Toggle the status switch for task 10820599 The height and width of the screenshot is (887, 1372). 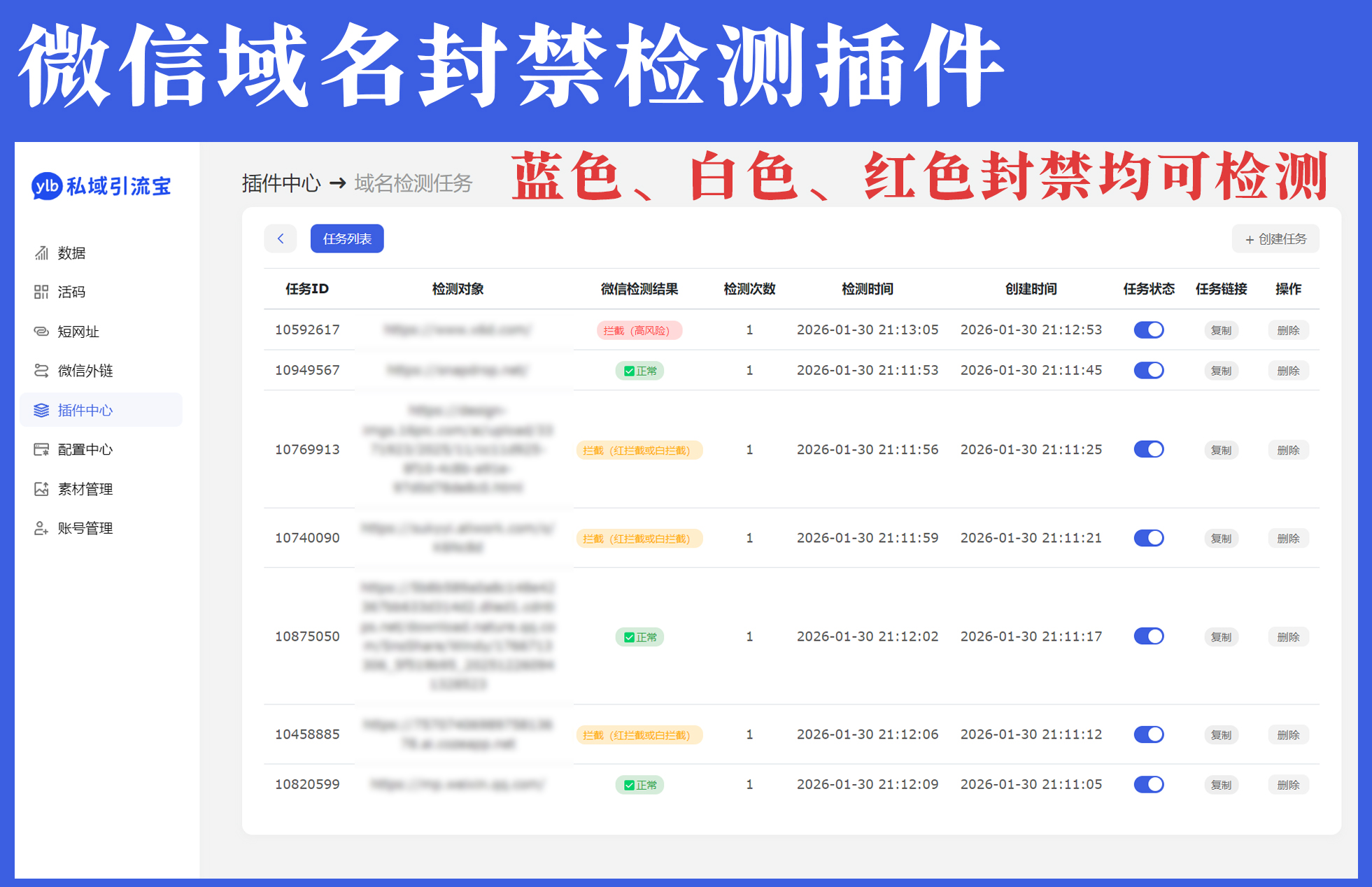pos(1148,785)
